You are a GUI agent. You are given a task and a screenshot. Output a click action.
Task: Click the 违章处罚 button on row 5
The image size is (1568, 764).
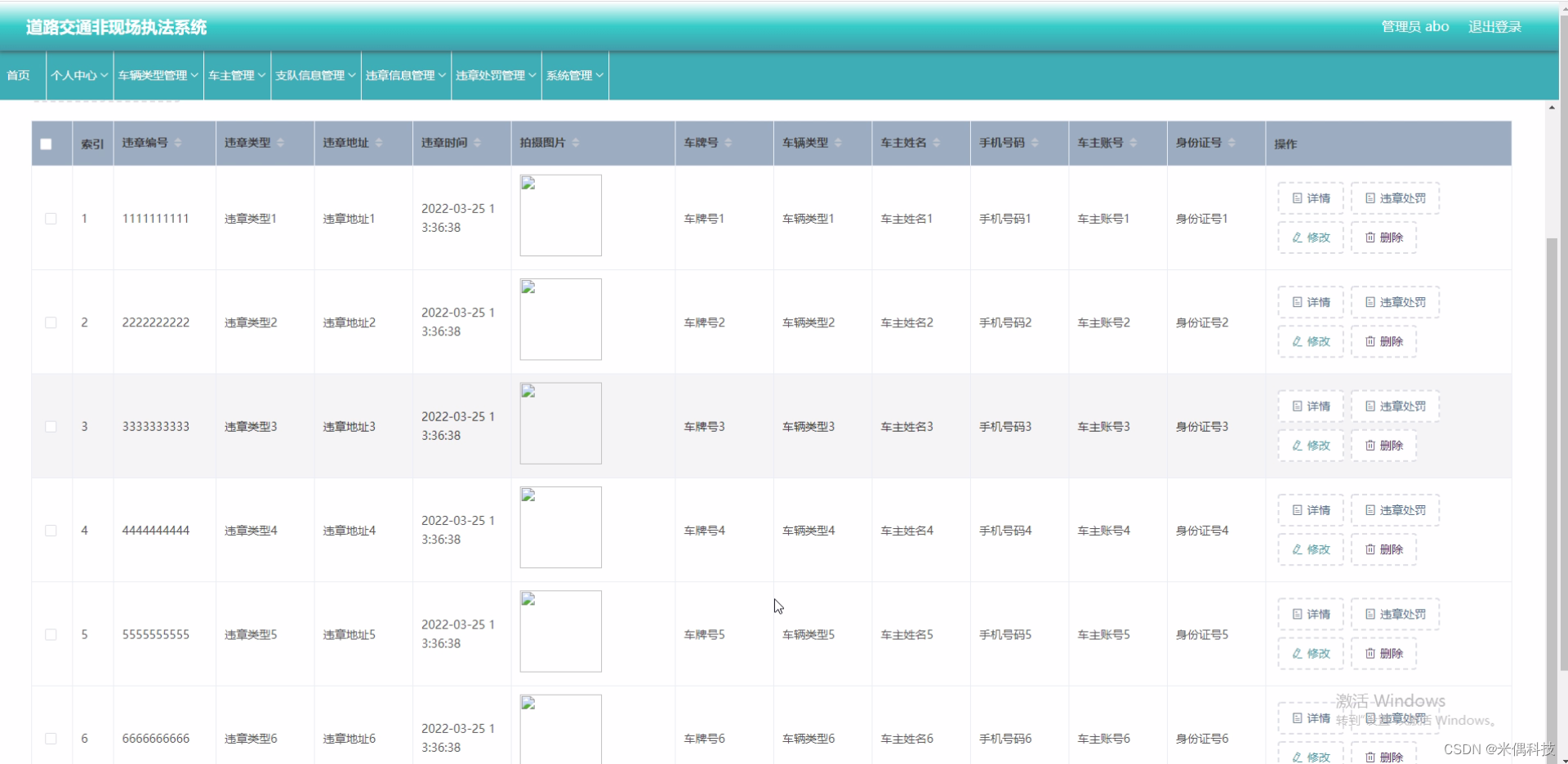[1394, 613]
